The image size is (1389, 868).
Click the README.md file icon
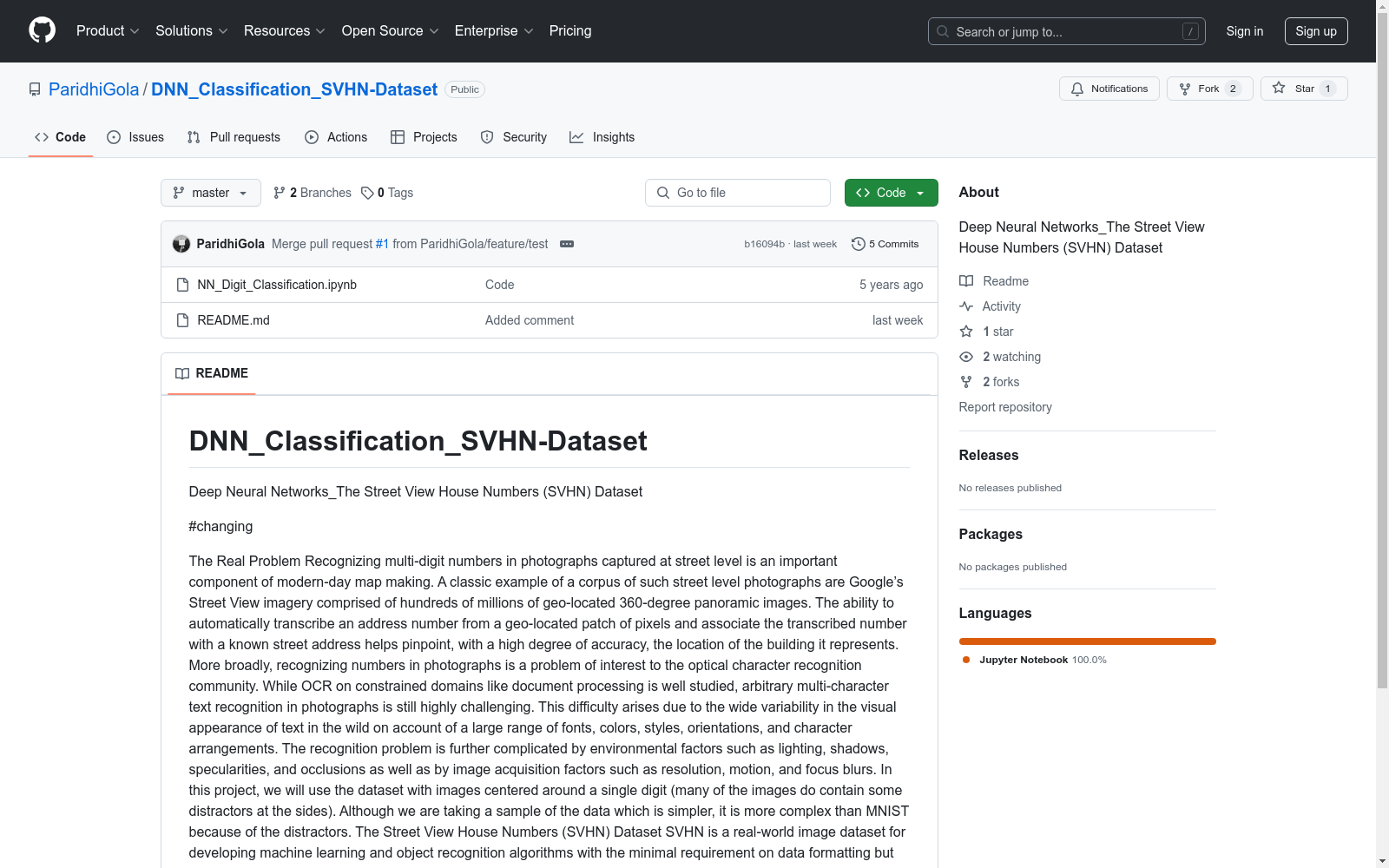[182, 320]
